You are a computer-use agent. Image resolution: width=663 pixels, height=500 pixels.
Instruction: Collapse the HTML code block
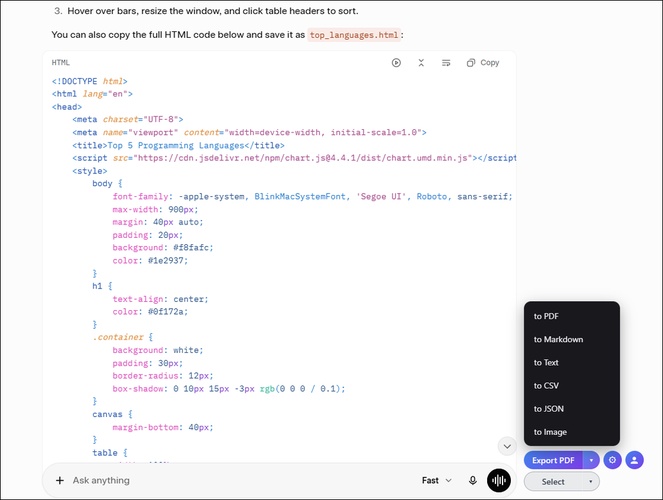(421, 63)
